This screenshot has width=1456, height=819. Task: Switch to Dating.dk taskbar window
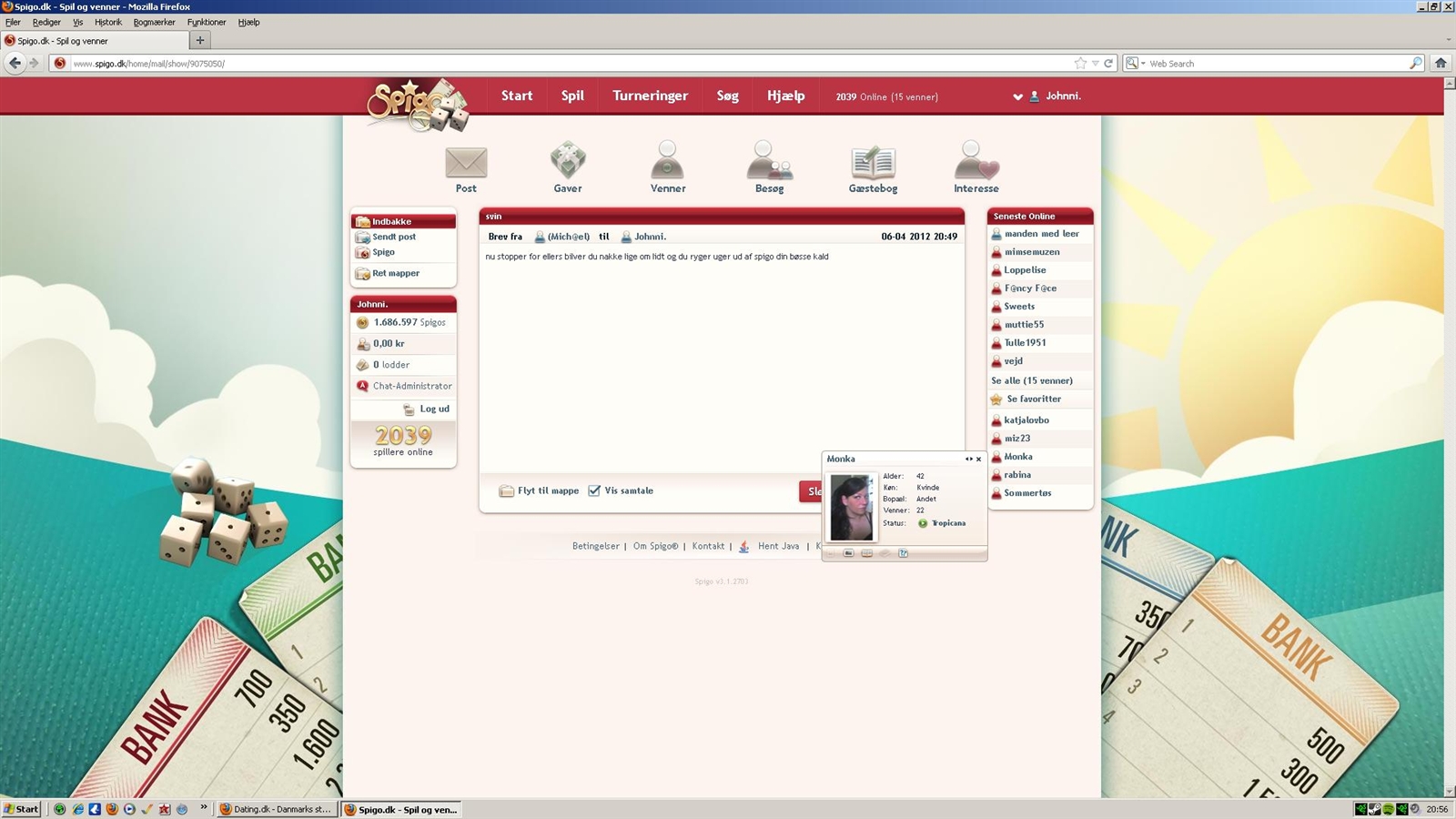point(277,809)
